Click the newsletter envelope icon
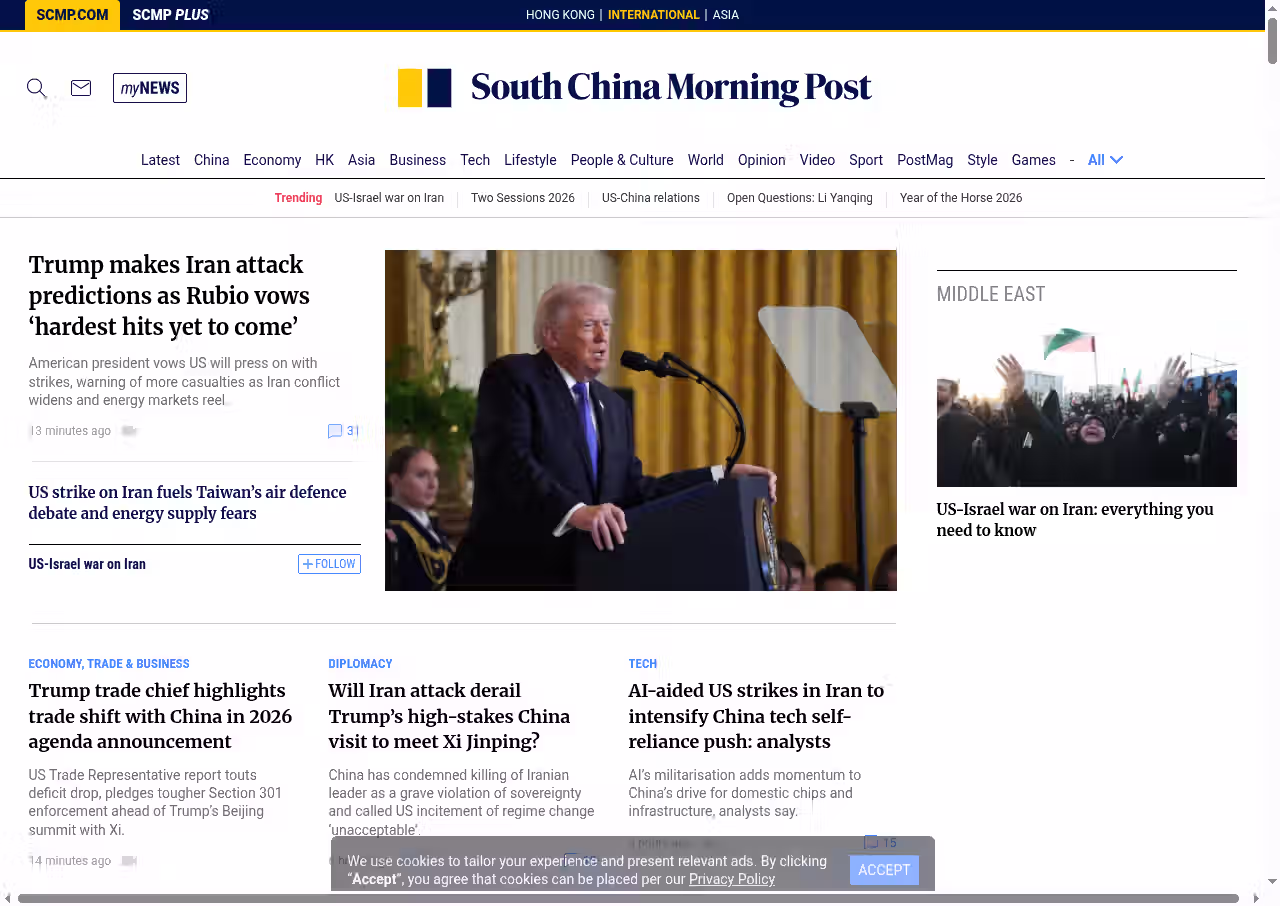1280x906 pixels. 81,88
